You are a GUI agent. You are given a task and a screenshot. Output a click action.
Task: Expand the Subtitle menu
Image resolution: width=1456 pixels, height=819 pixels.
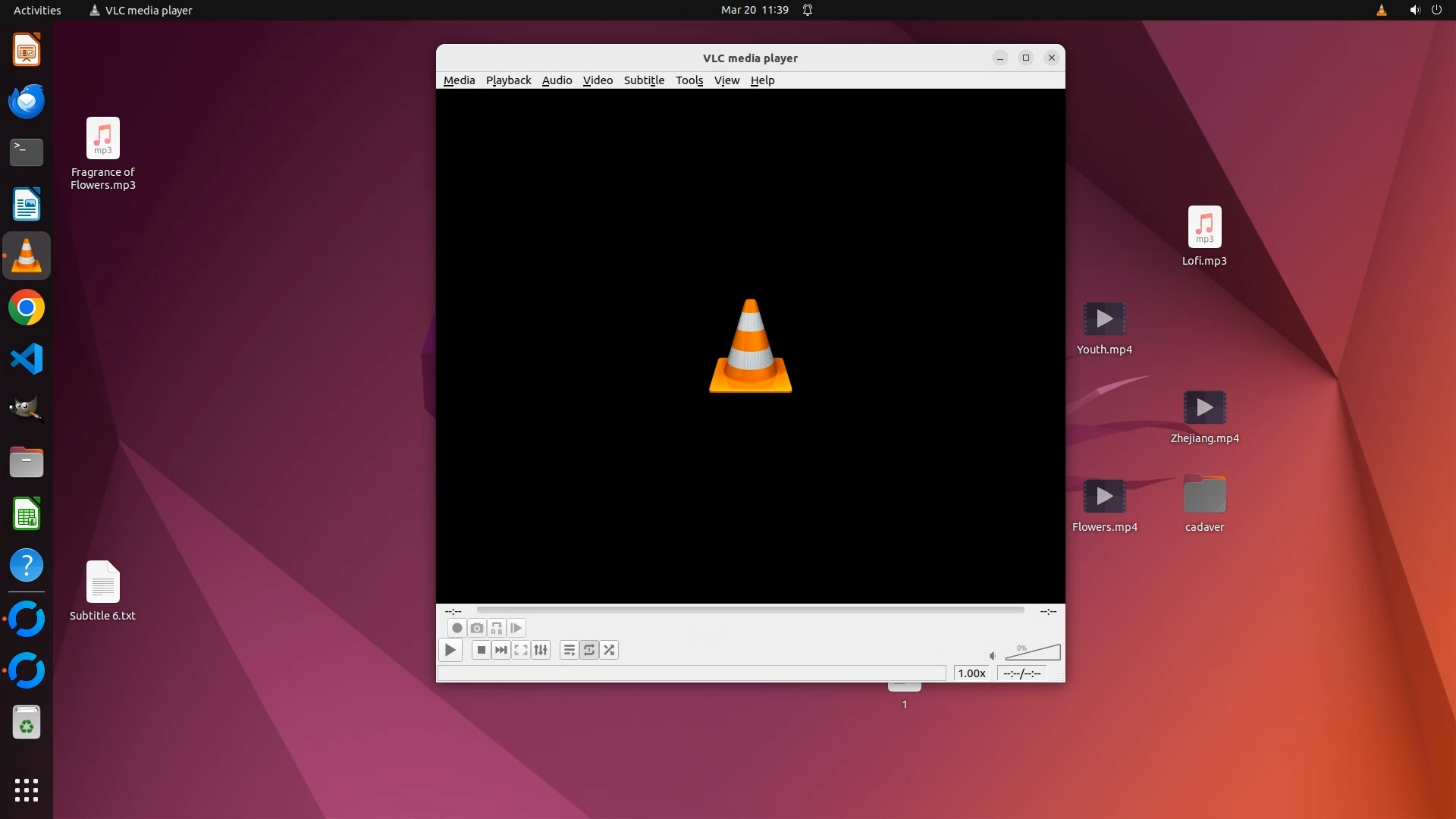coord(644,80)
